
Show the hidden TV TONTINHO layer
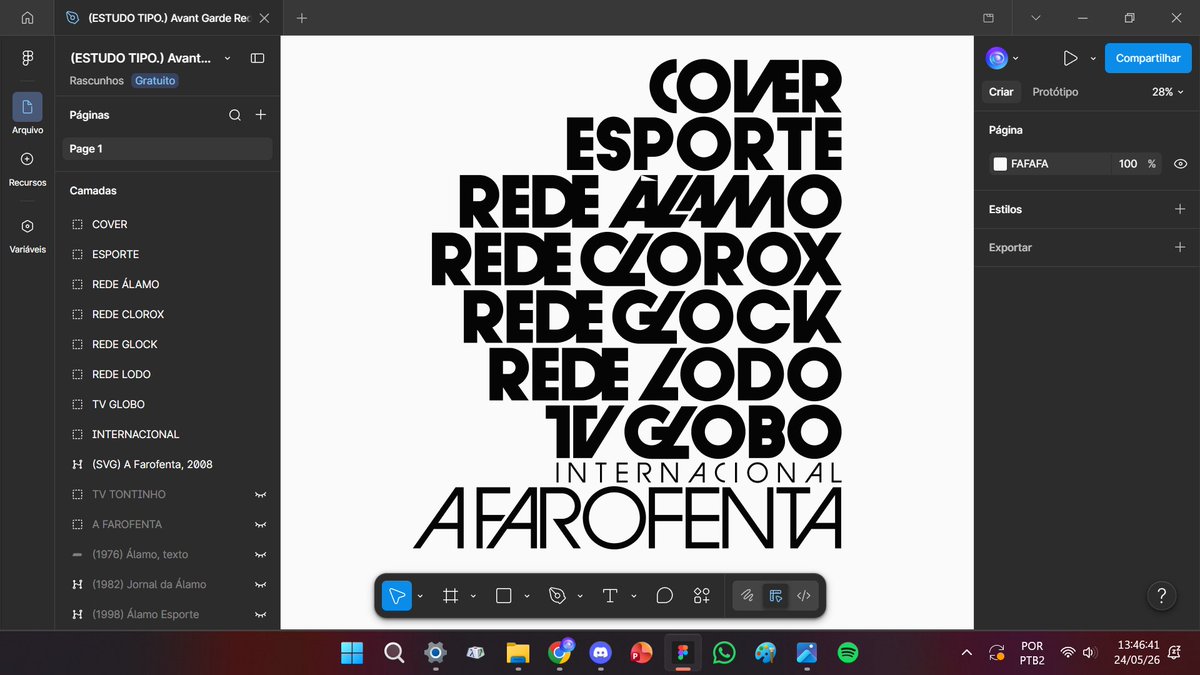[261, 494]
